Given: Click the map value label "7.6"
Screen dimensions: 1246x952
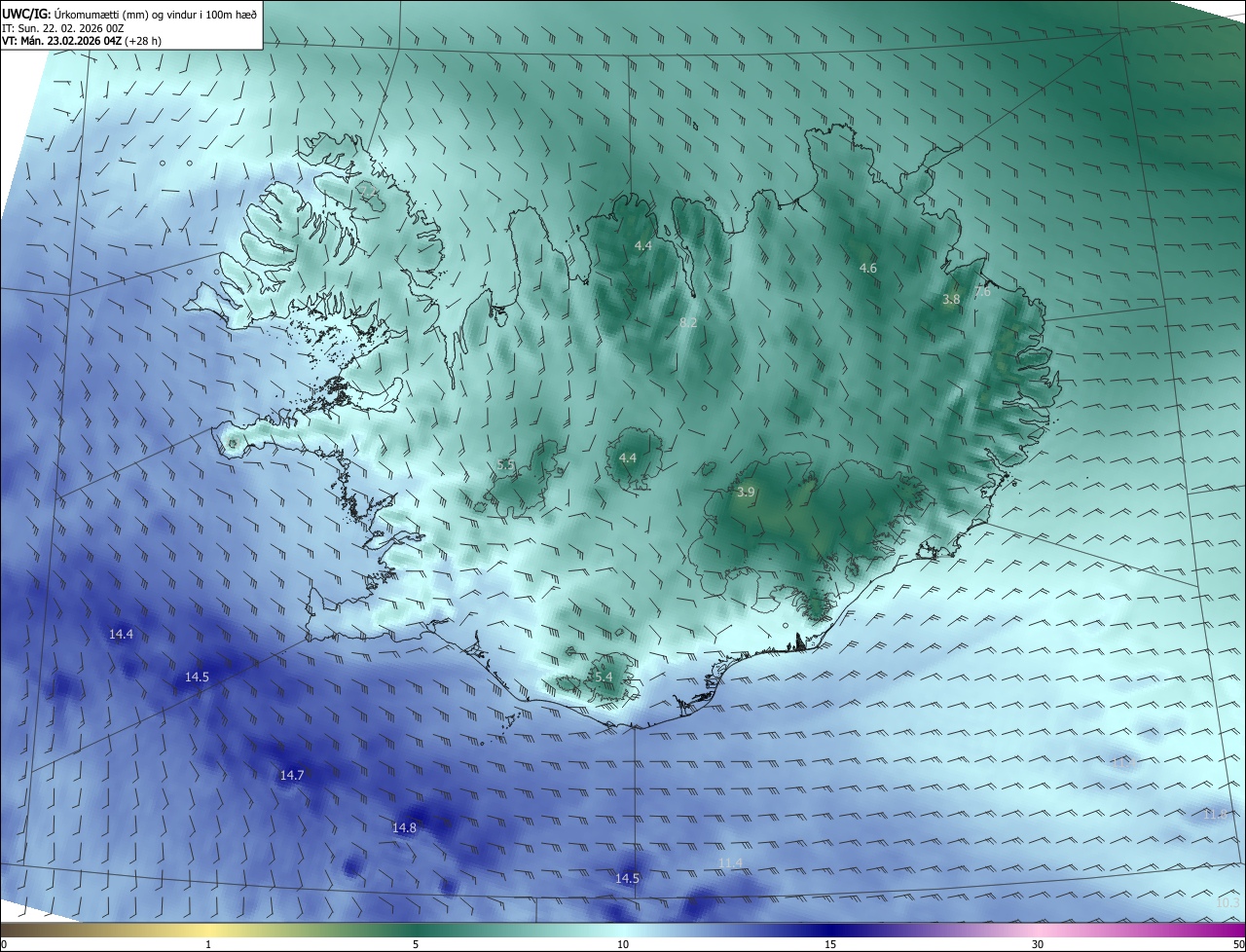Looking at the screenshot, I should [982, 291].
